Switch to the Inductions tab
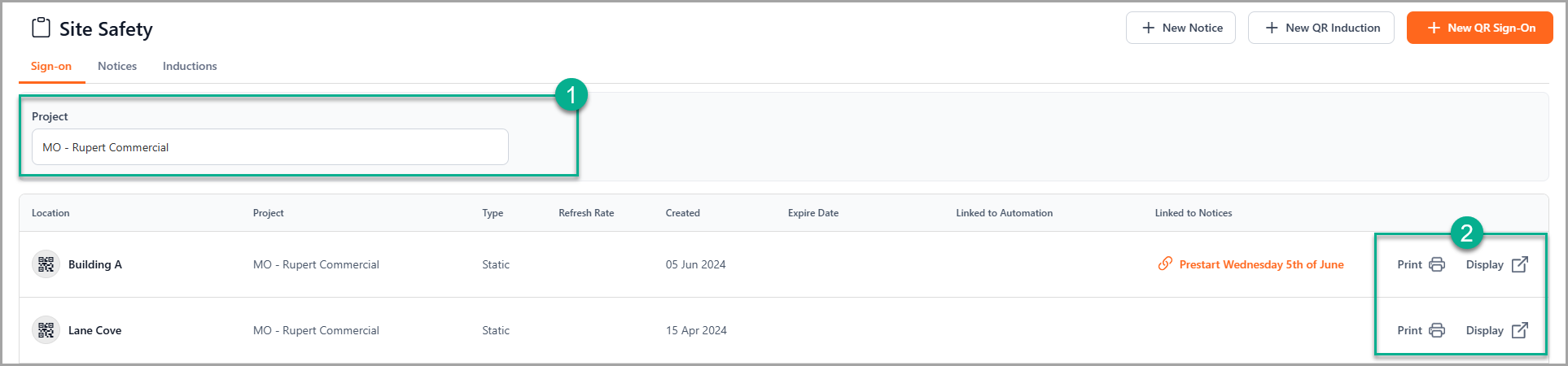The height and width of the screenshot is (366, 1568). coord(190,66)
